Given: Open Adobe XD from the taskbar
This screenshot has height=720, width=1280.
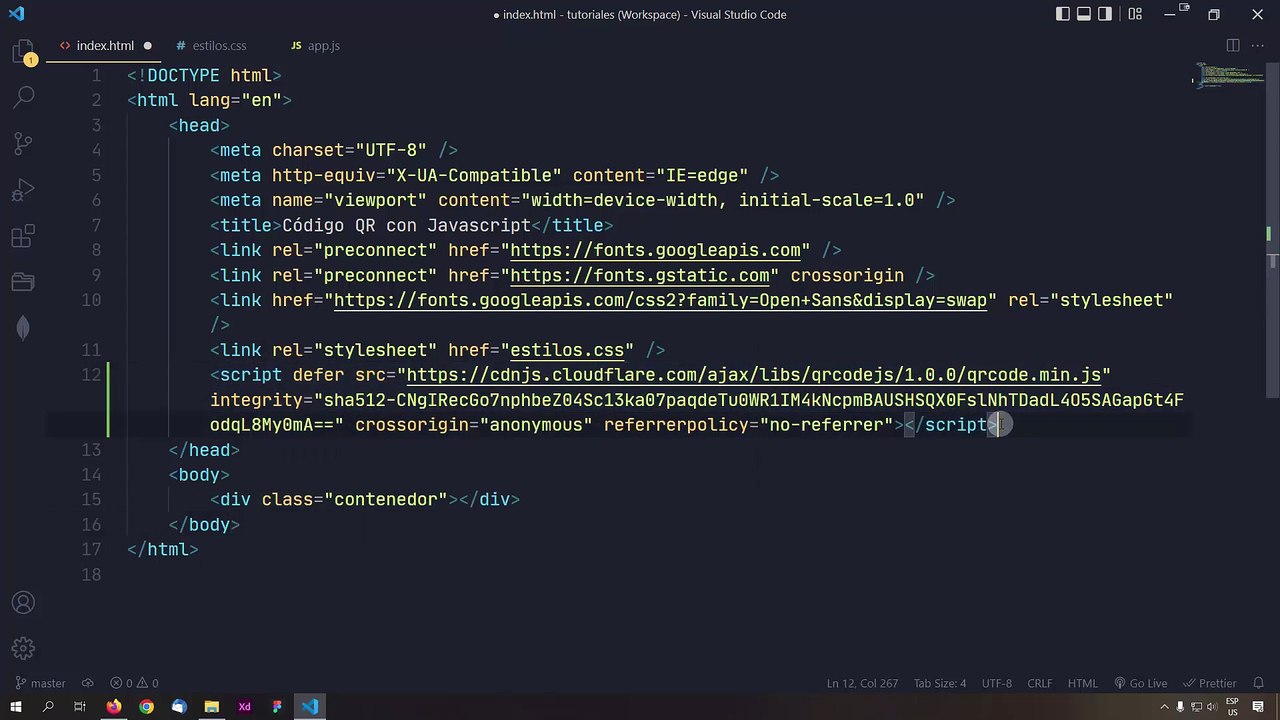Looking at the screenshot, I should click(x=244, y=707).
